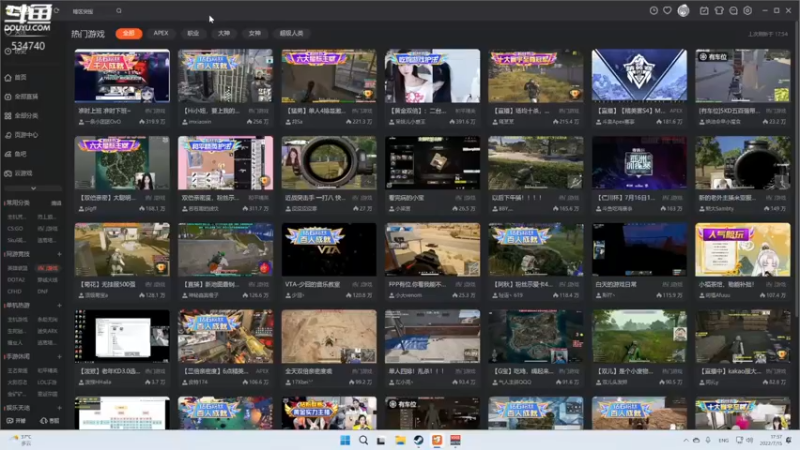Open Steam from the taskbar

click(x=418, y=440)
